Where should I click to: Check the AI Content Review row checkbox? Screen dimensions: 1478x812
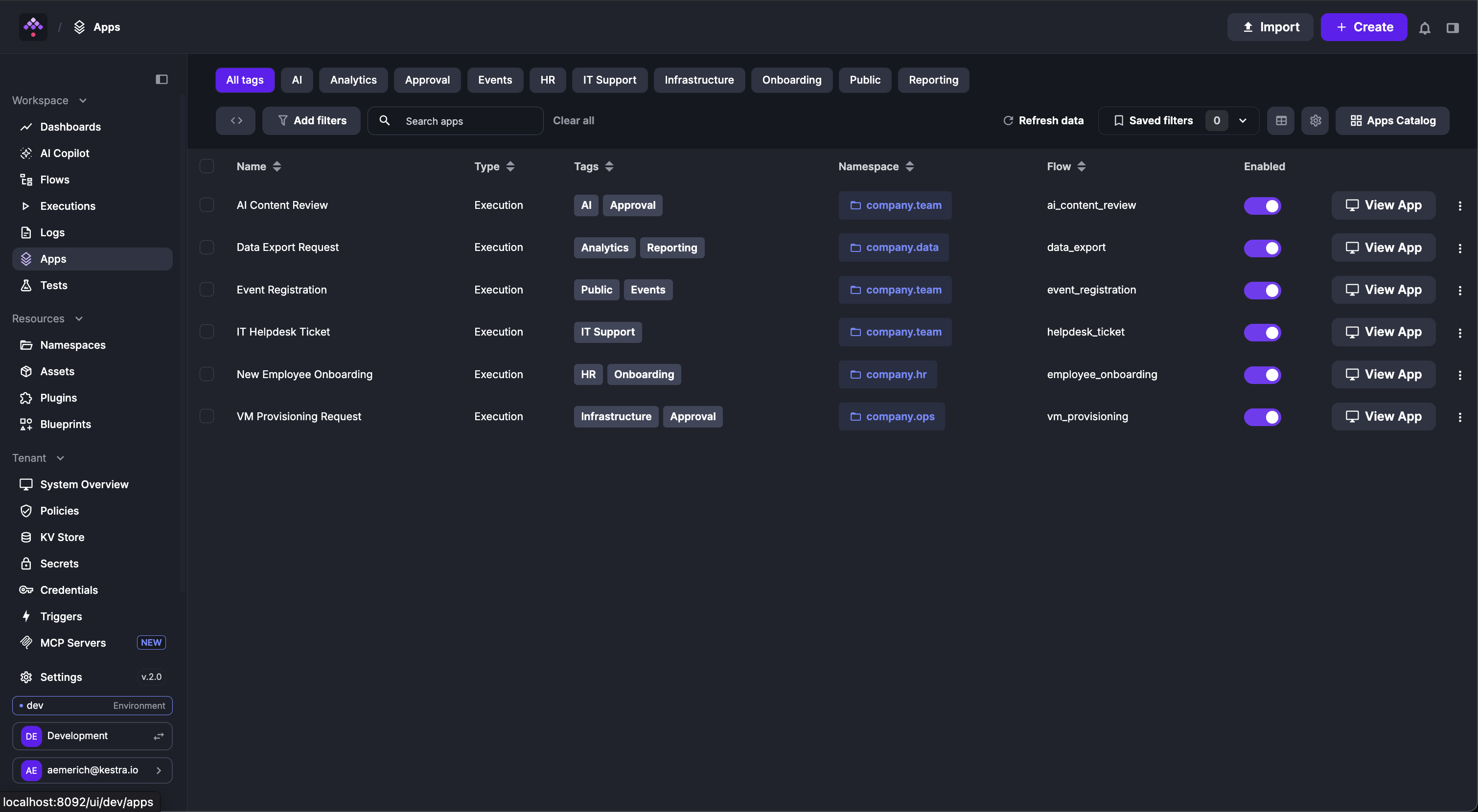click(x=207, y=205)
